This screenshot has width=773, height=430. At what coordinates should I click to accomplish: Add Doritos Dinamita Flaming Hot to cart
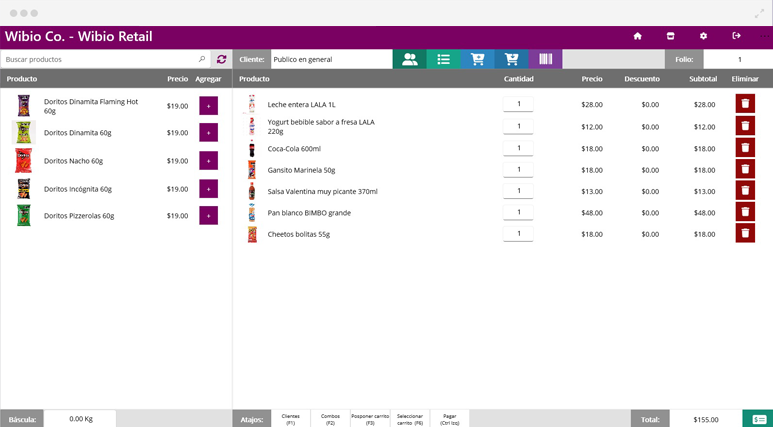(x=209, y=106)
